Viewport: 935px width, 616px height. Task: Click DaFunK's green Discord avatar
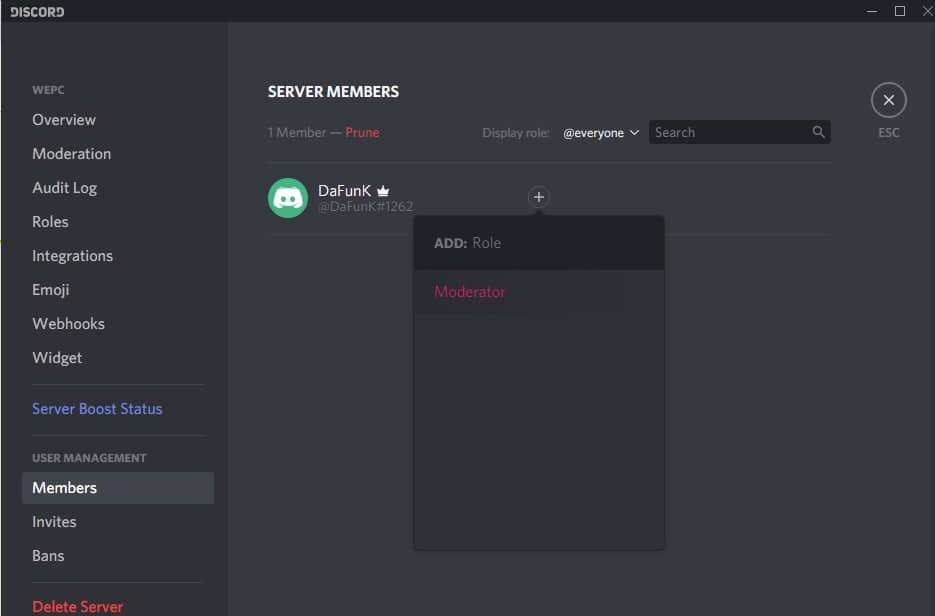coord(288,198)
